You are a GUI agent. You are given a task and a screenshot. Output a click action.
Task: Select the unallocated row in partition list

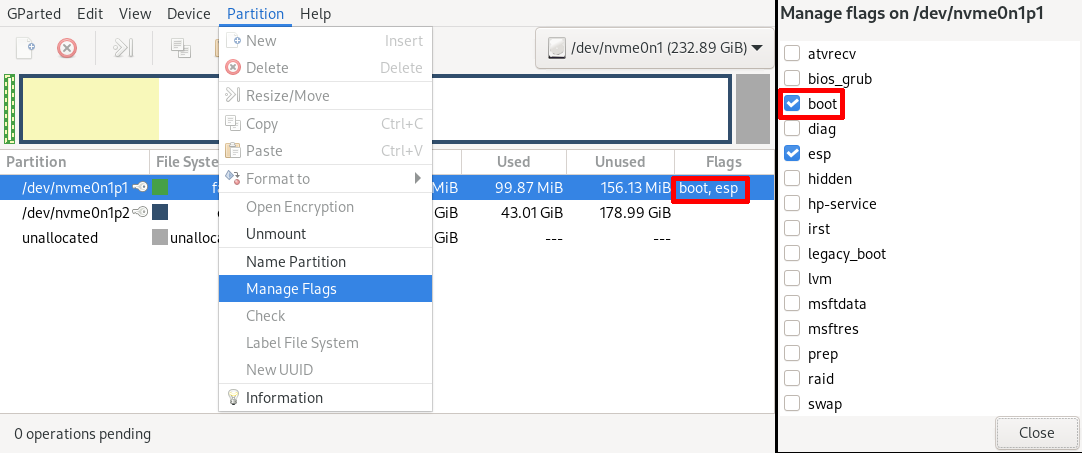(60, 238)
